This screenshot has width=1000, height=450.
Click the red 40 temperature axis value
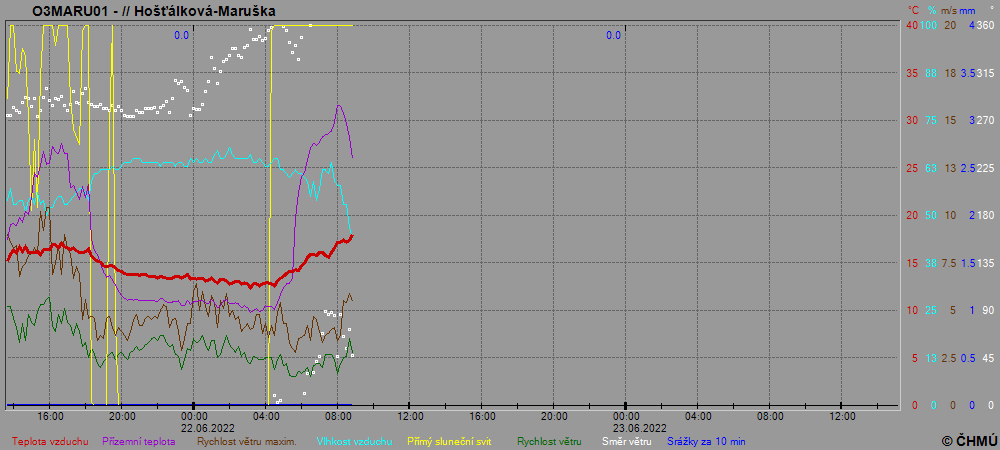911,25
